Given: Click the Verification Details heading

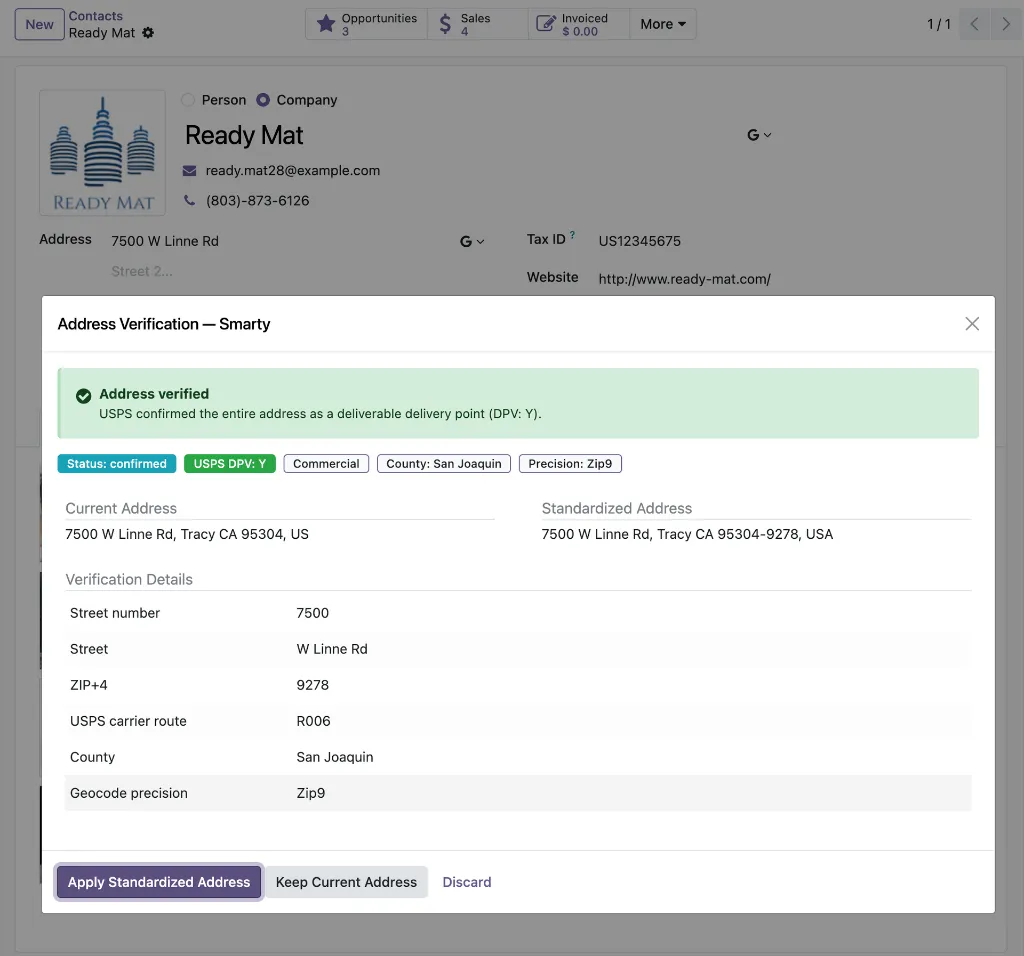Looking at the screenshot, I should (x=129, y=579).
